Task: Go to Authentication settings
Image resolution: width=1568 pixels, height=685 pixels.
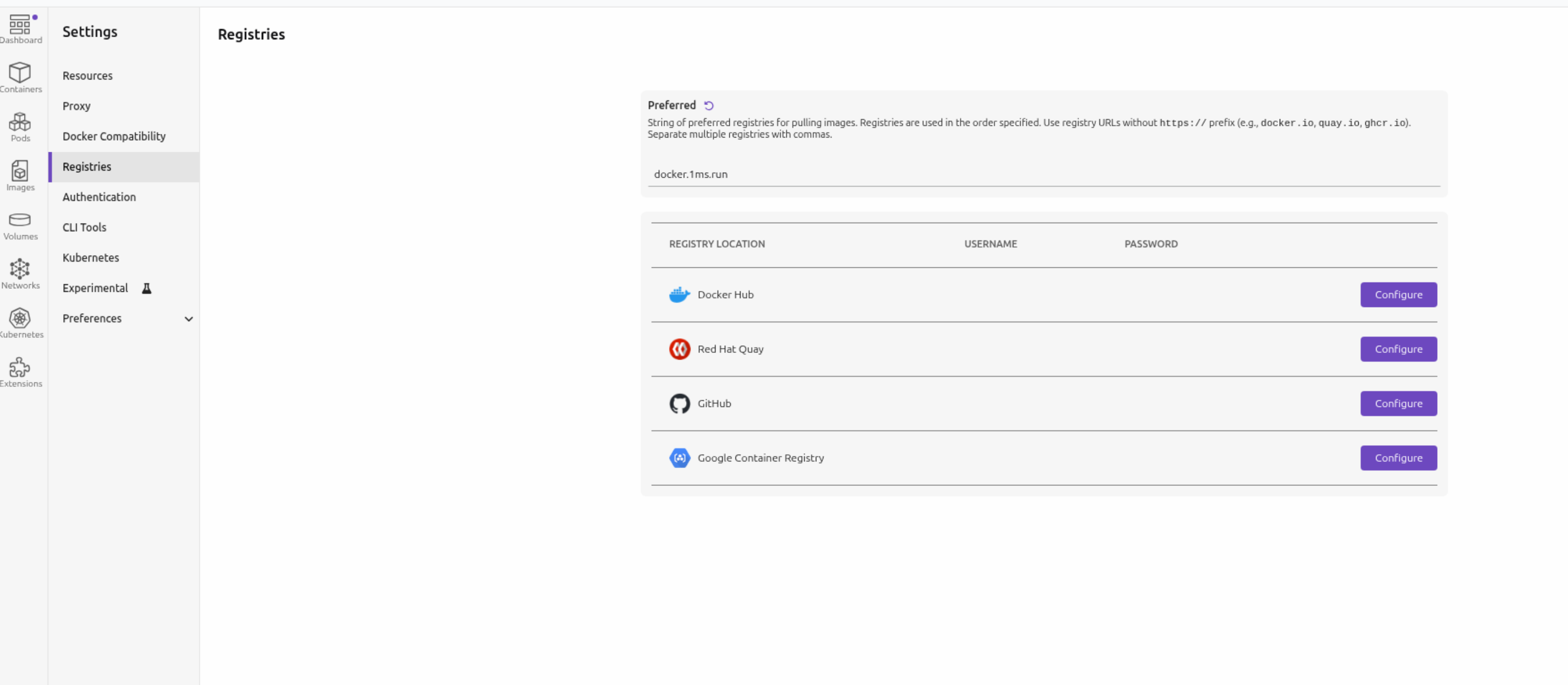Action: [x=99, y=197]
